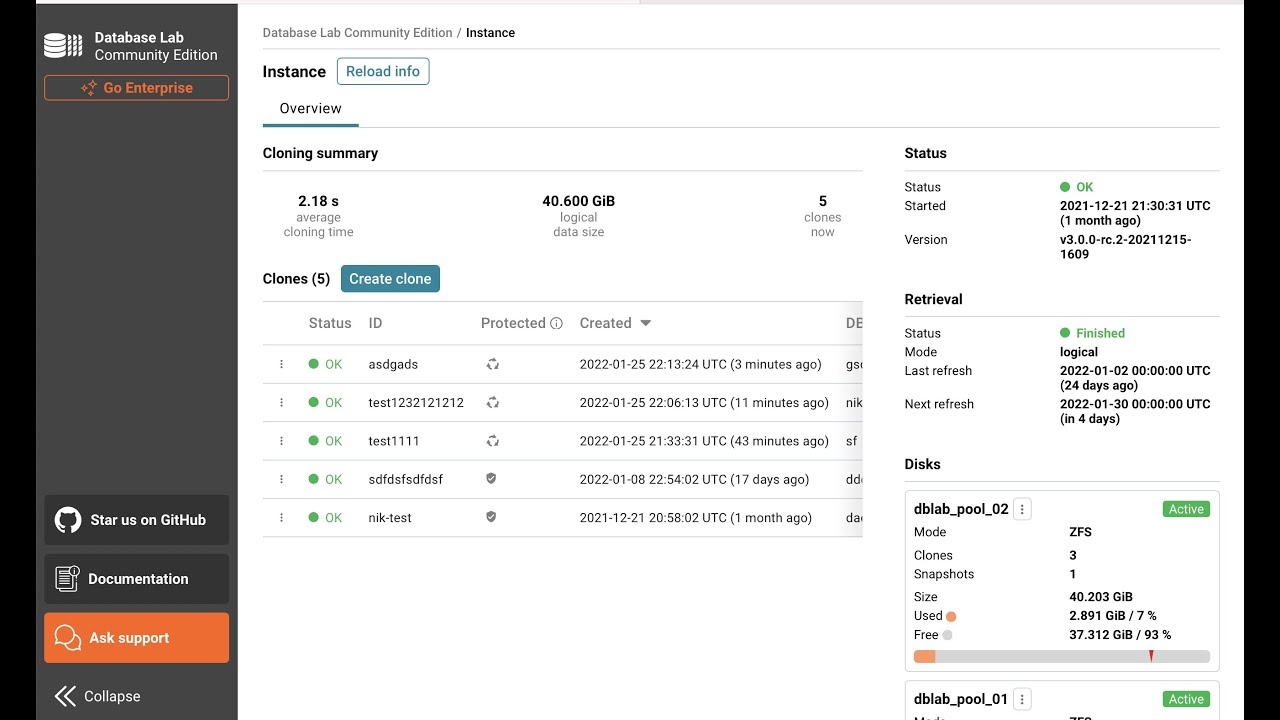
Task: Switch to the Overview tab
Action: pyautogui.click(x=310, y=108)
